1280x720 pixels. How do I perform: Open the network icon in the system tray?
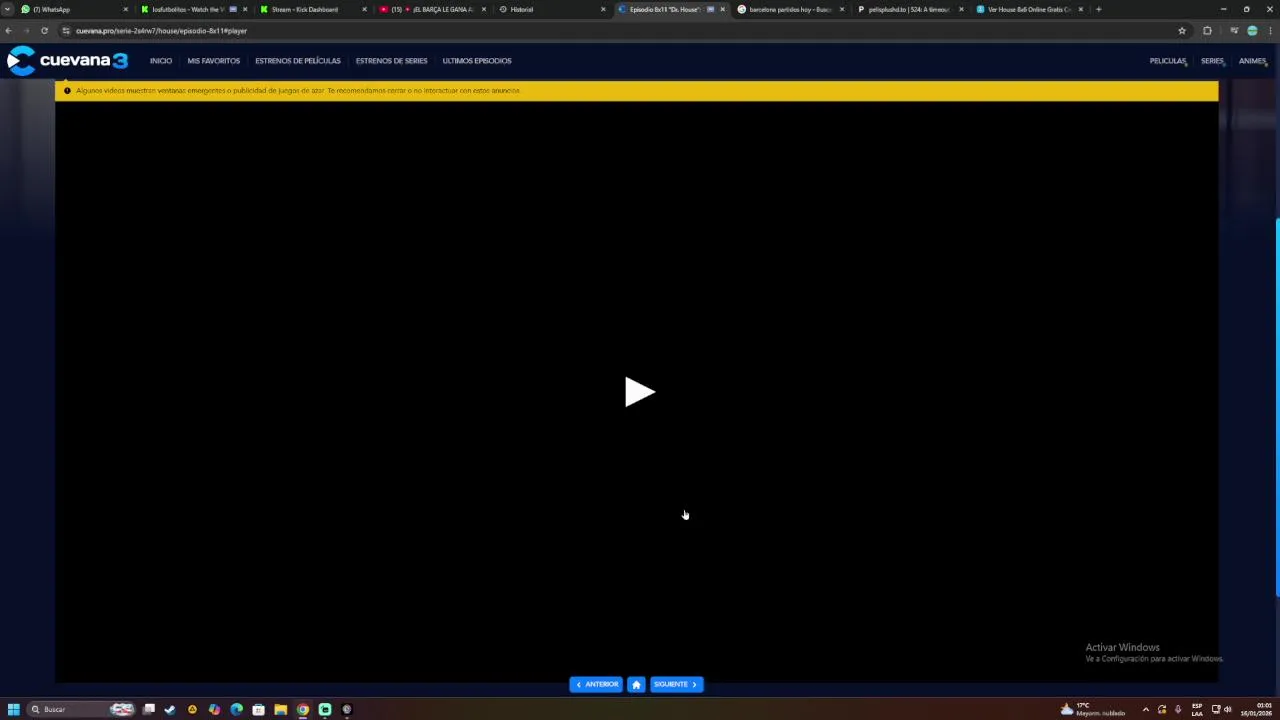[x=1216, y=709]
